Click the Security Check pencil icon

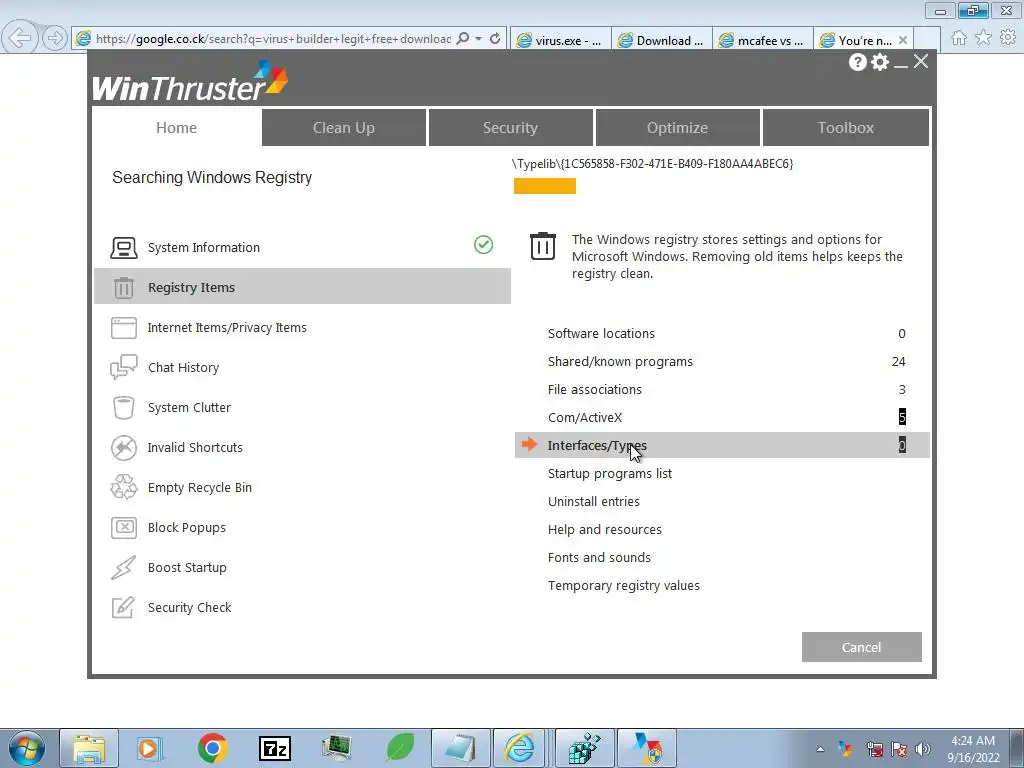123,607
